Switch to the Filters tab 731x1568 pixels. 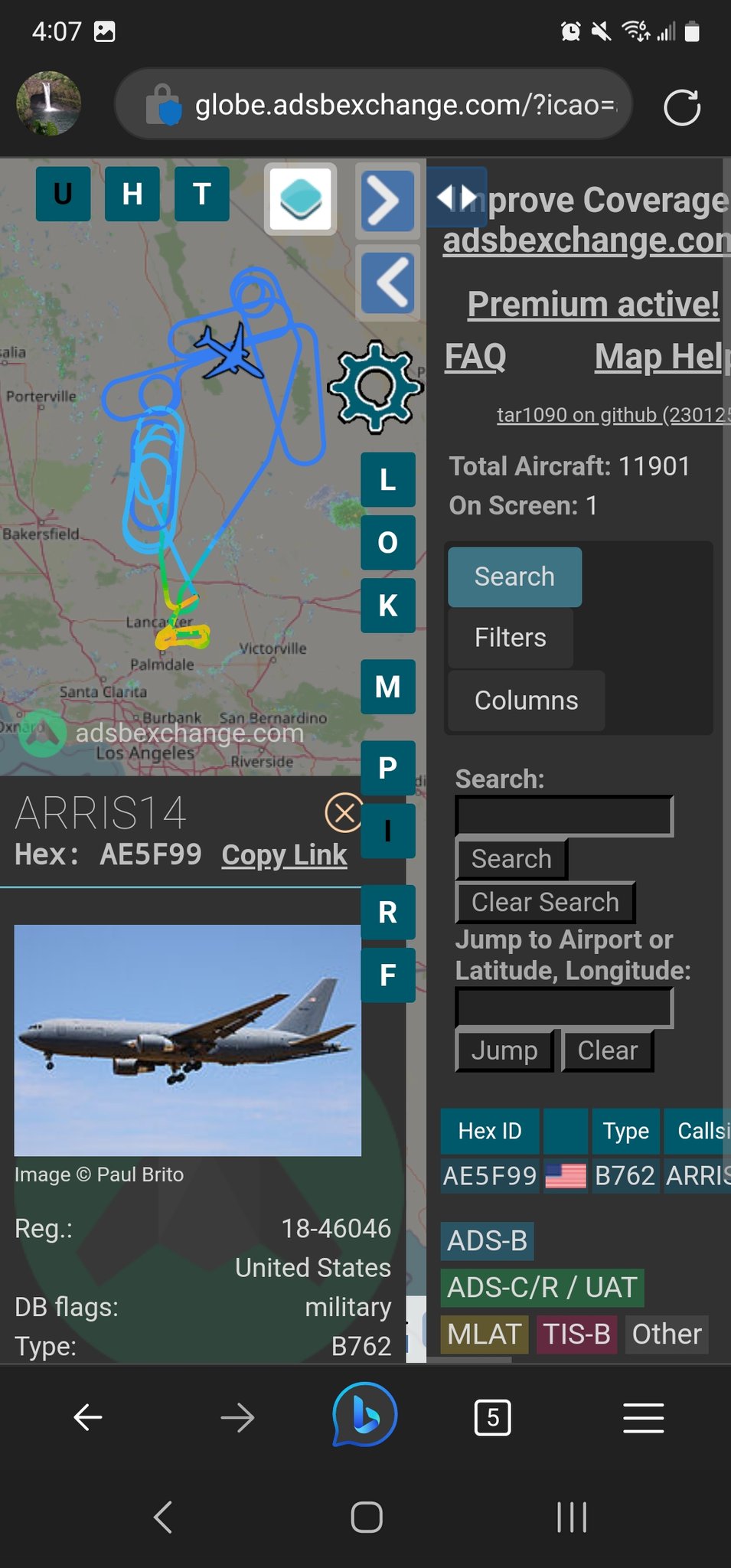(511, 638)
